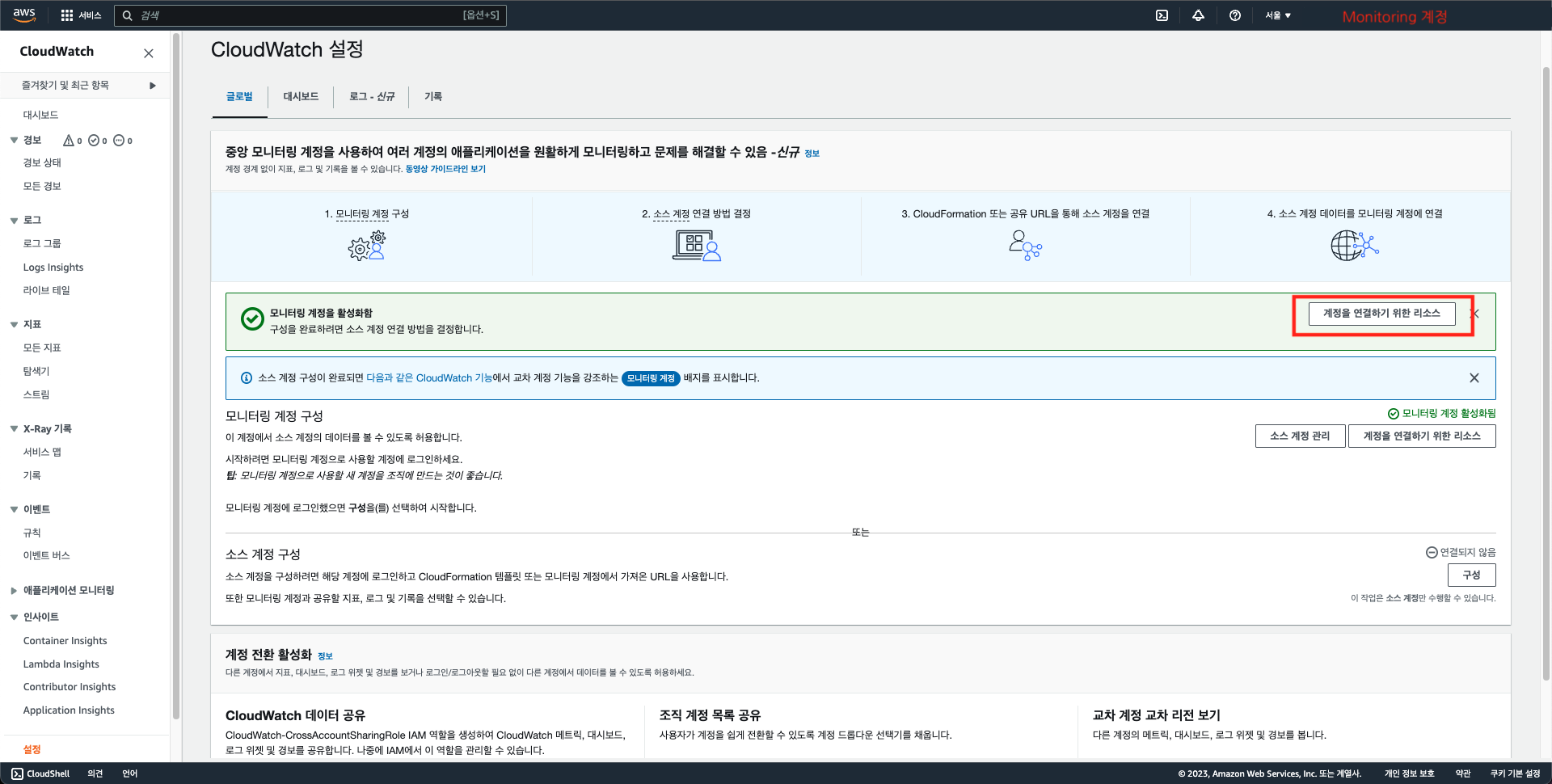Click the AWS logo
Screen dimensions: 1552x784
click(23, 15)
